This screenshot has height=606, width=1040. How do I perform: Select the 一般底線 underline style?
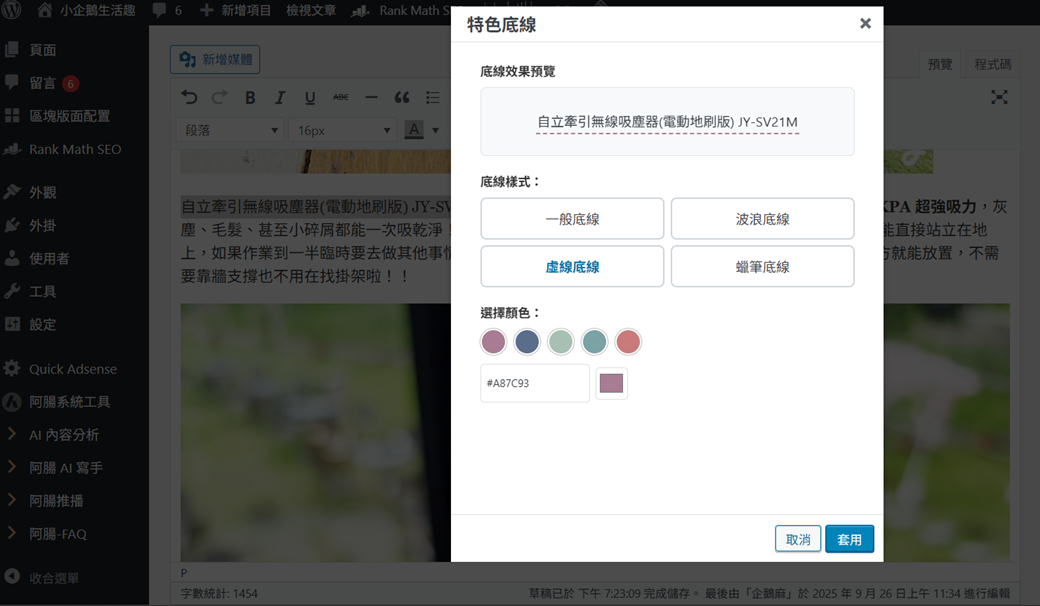[x=572, y=219]
